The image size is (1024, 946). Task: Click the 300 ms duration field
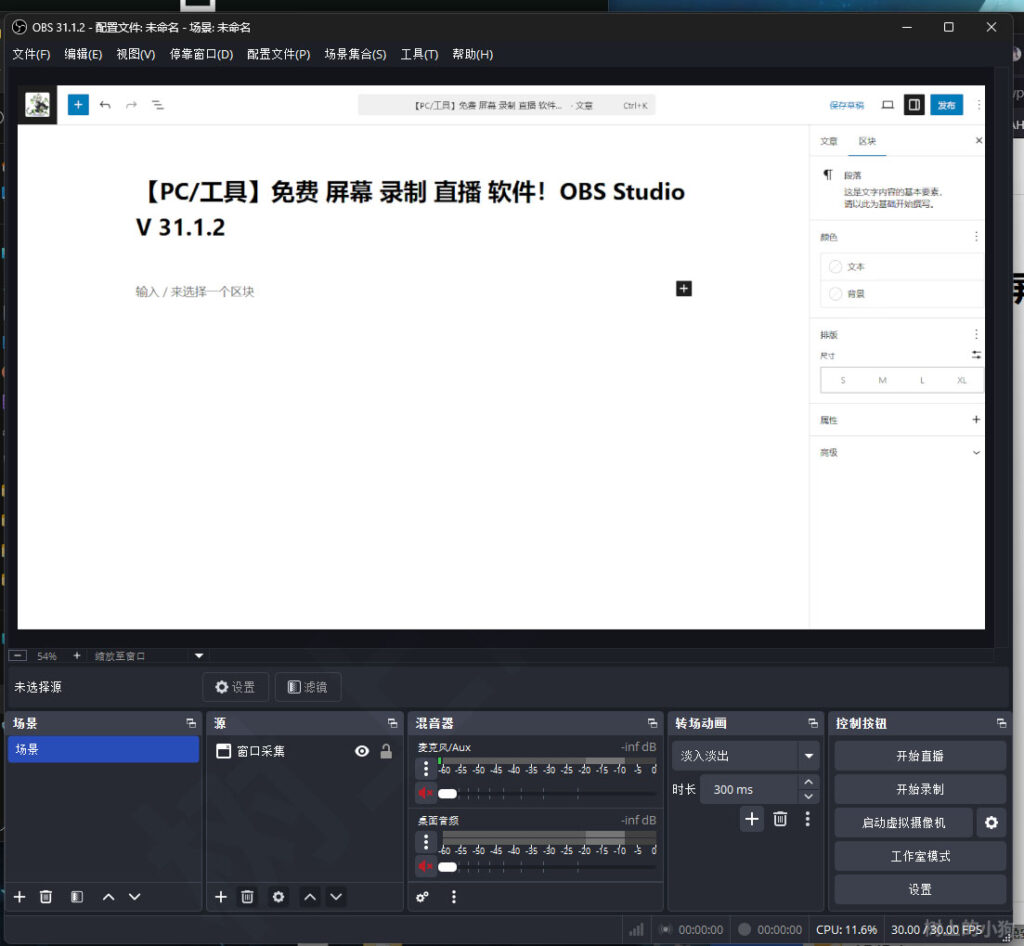click(750, 789)
